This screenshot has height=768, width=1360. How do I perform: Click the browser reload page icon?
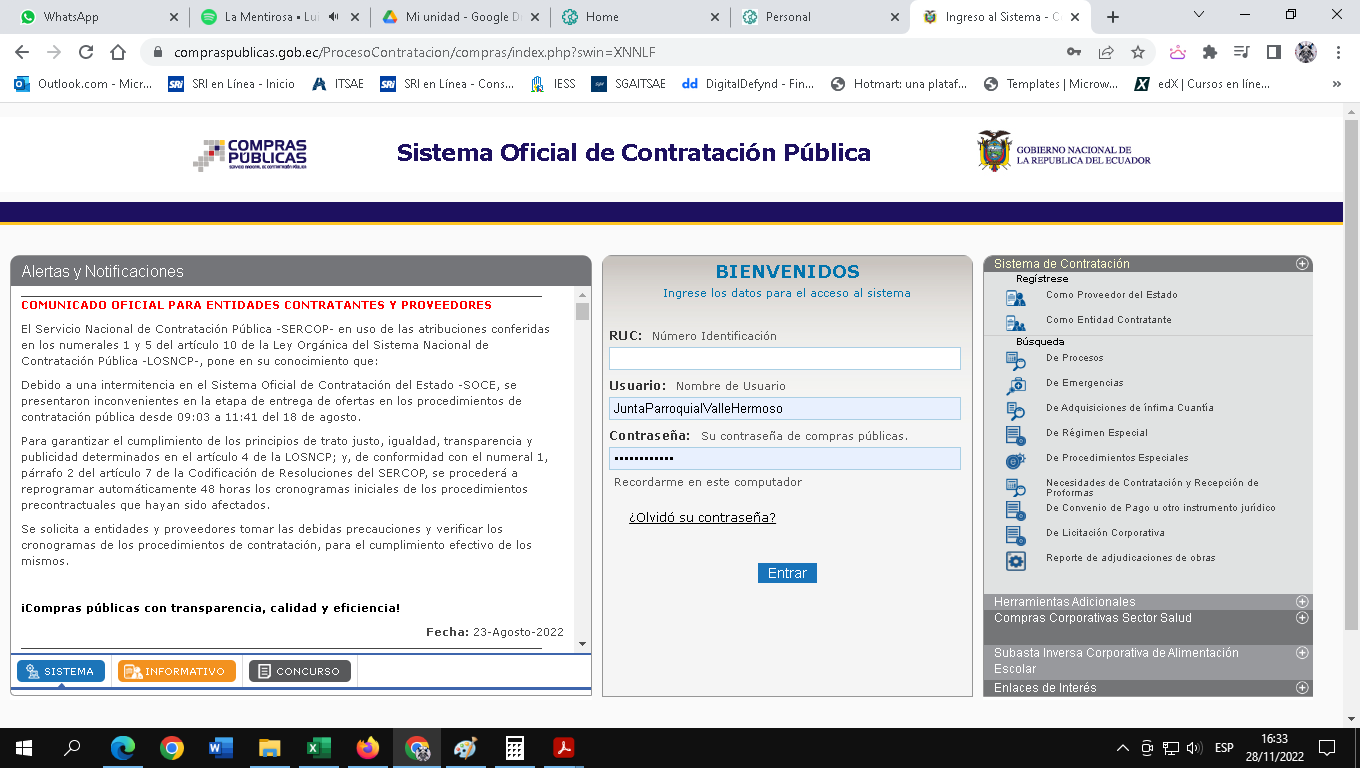tap(86, 52)
